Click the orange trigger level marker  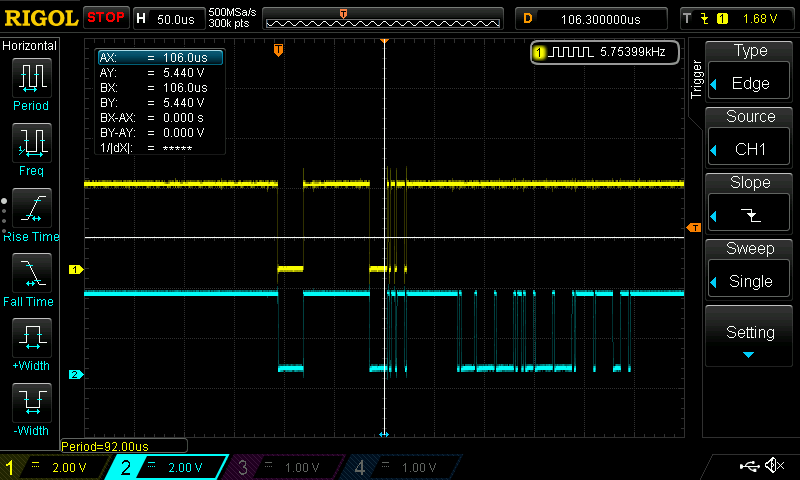pos(693,229)
